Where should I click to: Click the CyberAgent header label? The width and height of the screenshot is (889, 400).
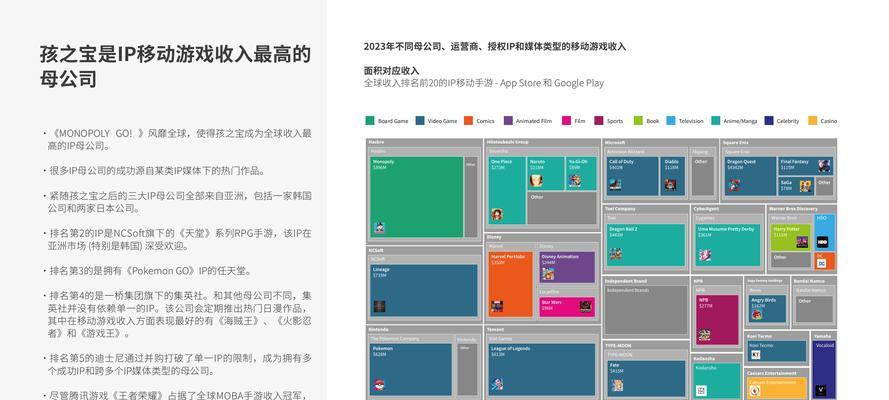706,208
